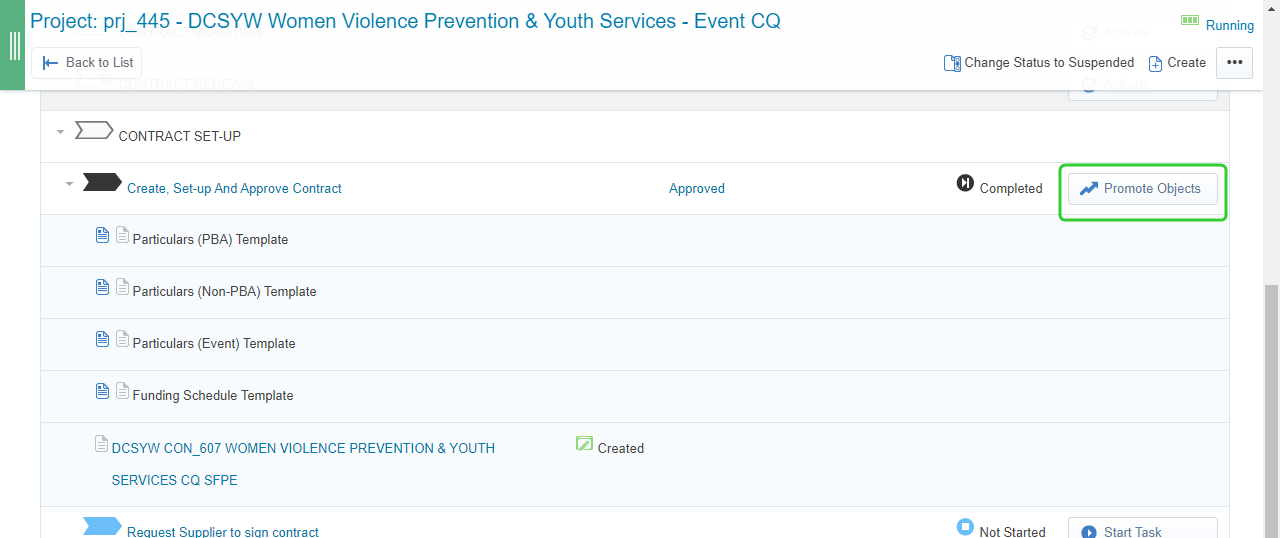Screen dimensions: 1280x538
Task: Click the green sidebar handle on the left edge
Action: point(12,45)
